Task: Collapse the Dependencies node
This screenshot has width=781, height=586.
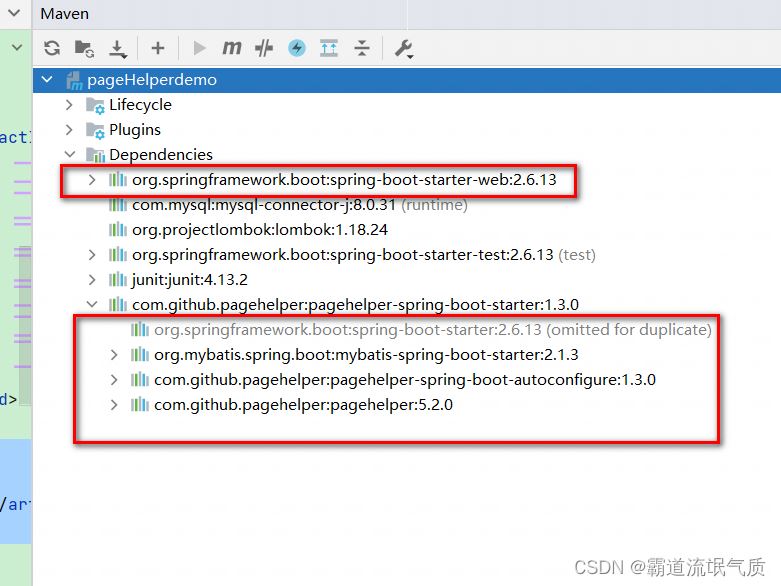Action: point(70,154)
